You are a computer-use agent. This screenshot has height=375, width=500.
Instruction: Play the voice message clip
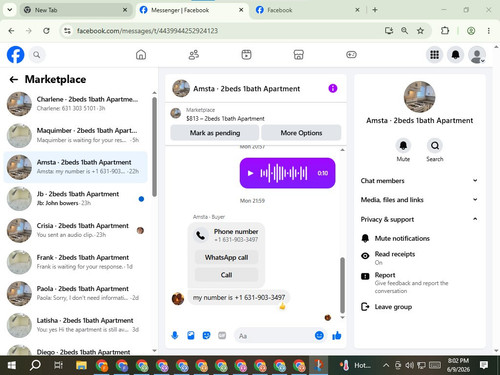[x=250, y=173]
